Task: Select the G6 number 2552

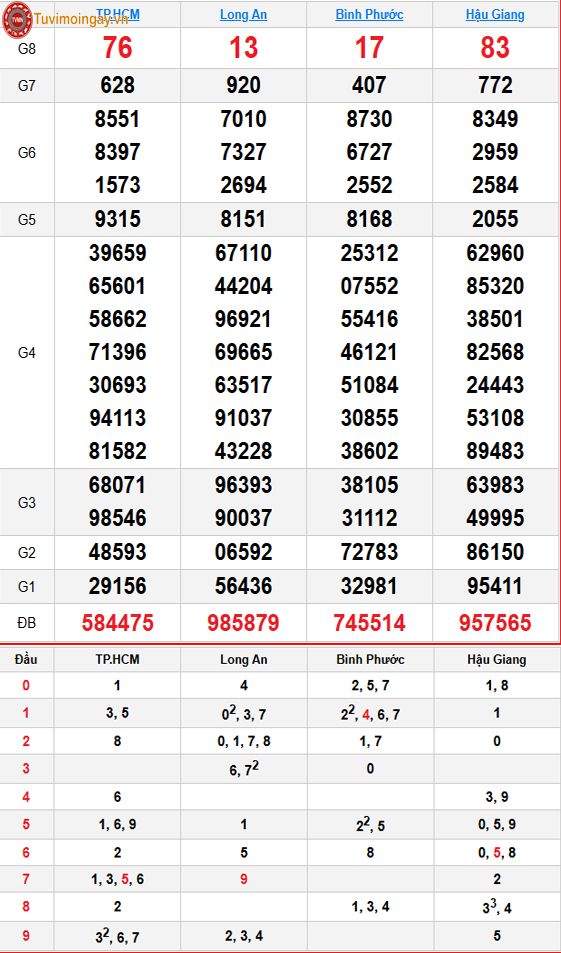Action: point(369,185)
